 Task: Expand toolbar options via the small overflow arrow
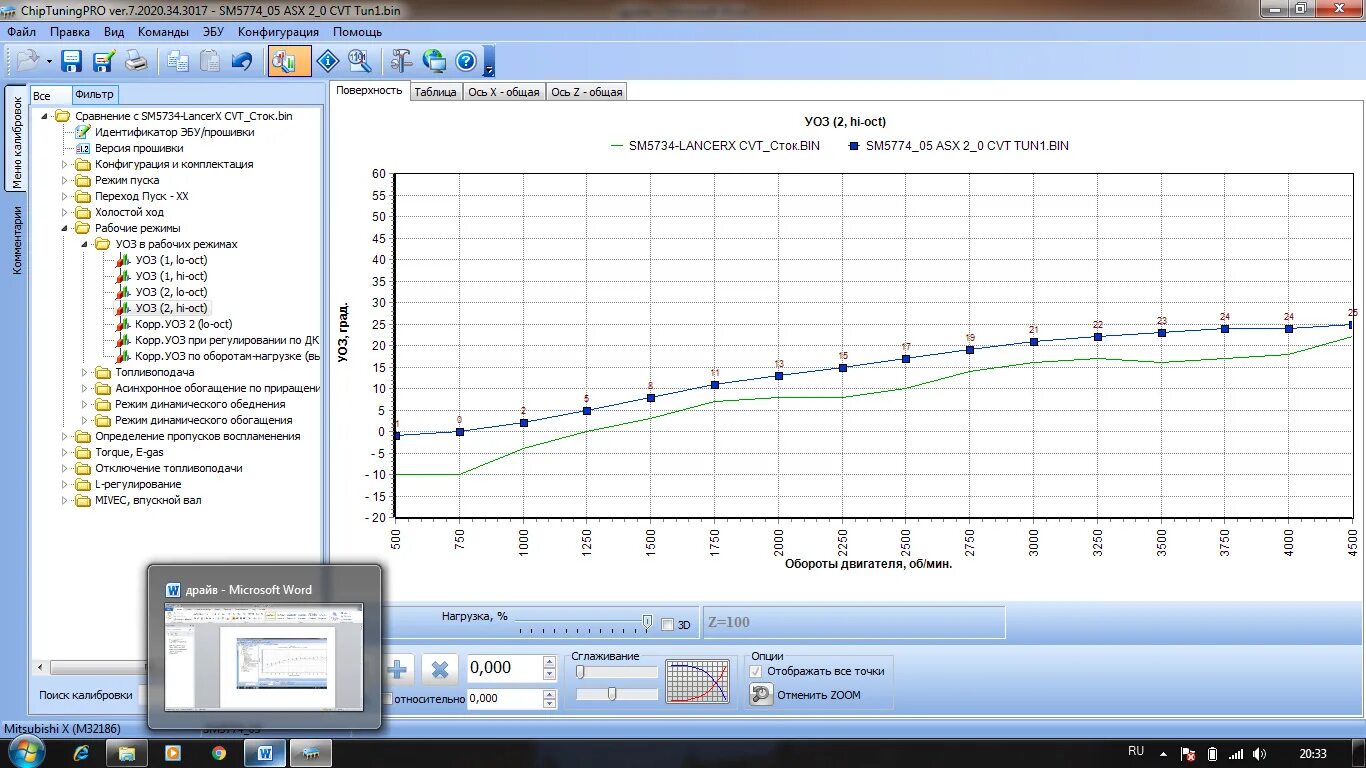point(489,69)
